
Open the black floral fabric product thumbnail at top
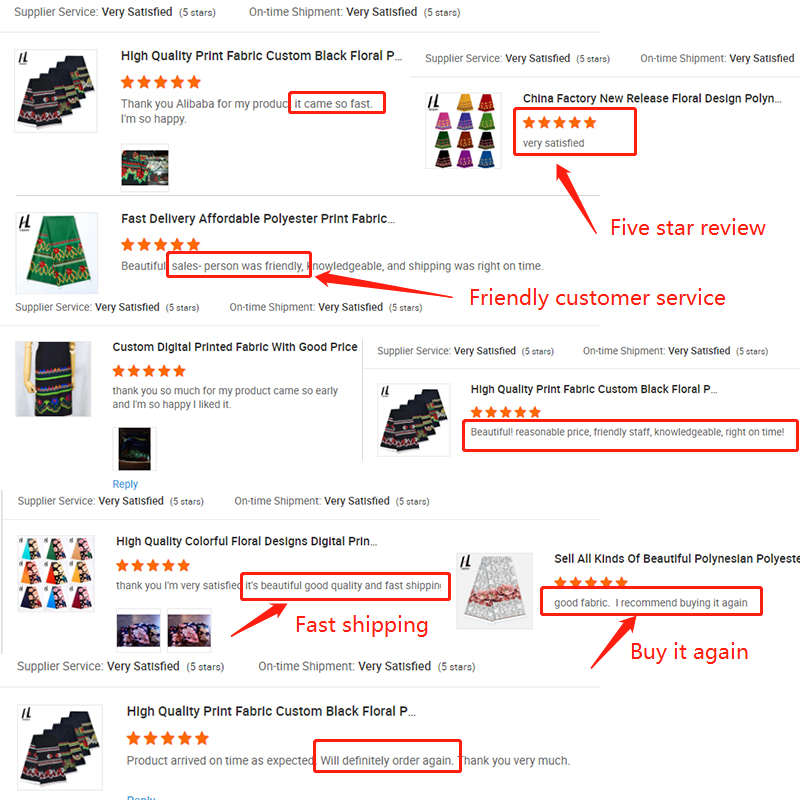(x=56, y=91)
